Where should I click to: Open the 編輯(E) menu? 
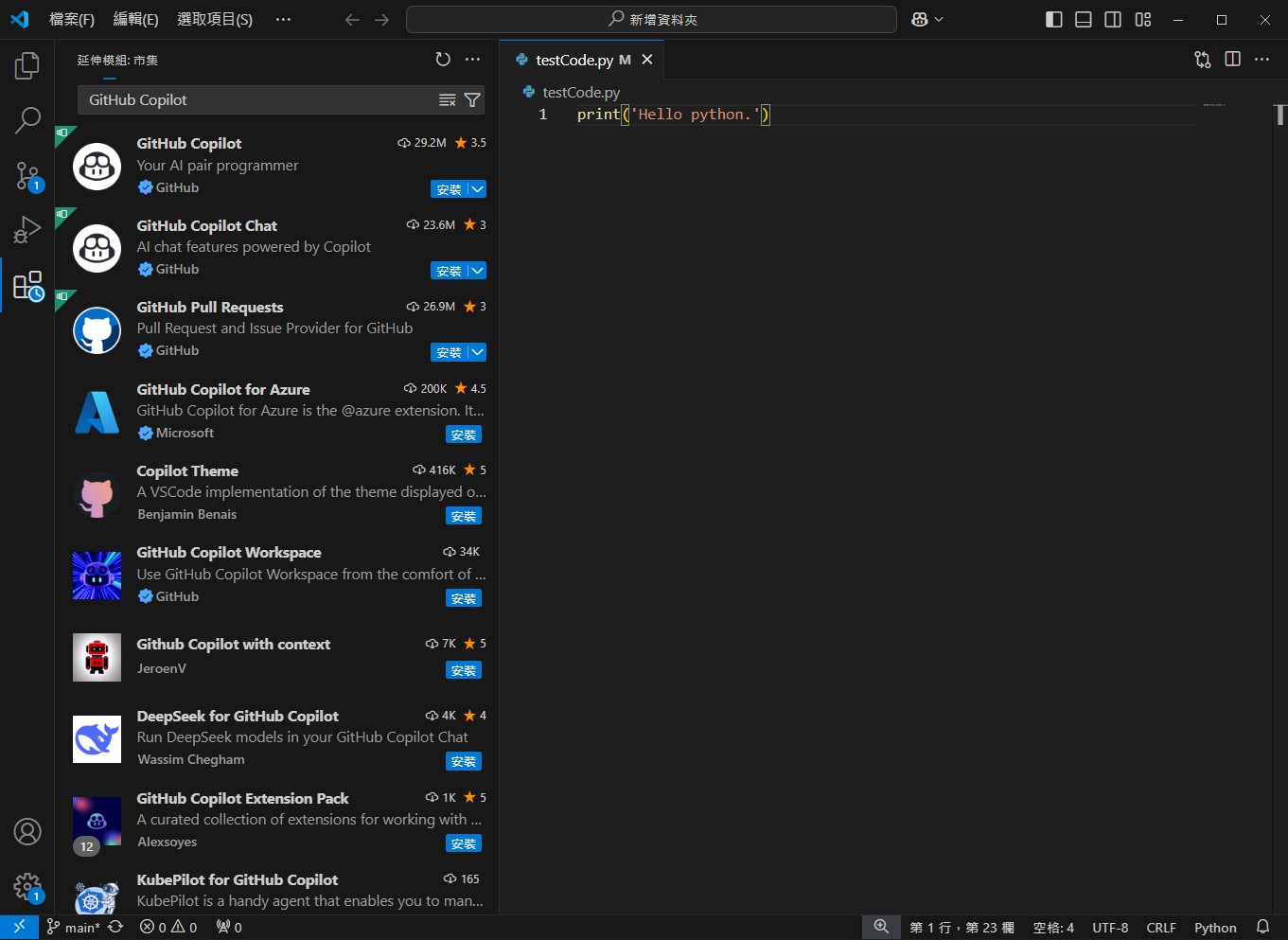135,20
